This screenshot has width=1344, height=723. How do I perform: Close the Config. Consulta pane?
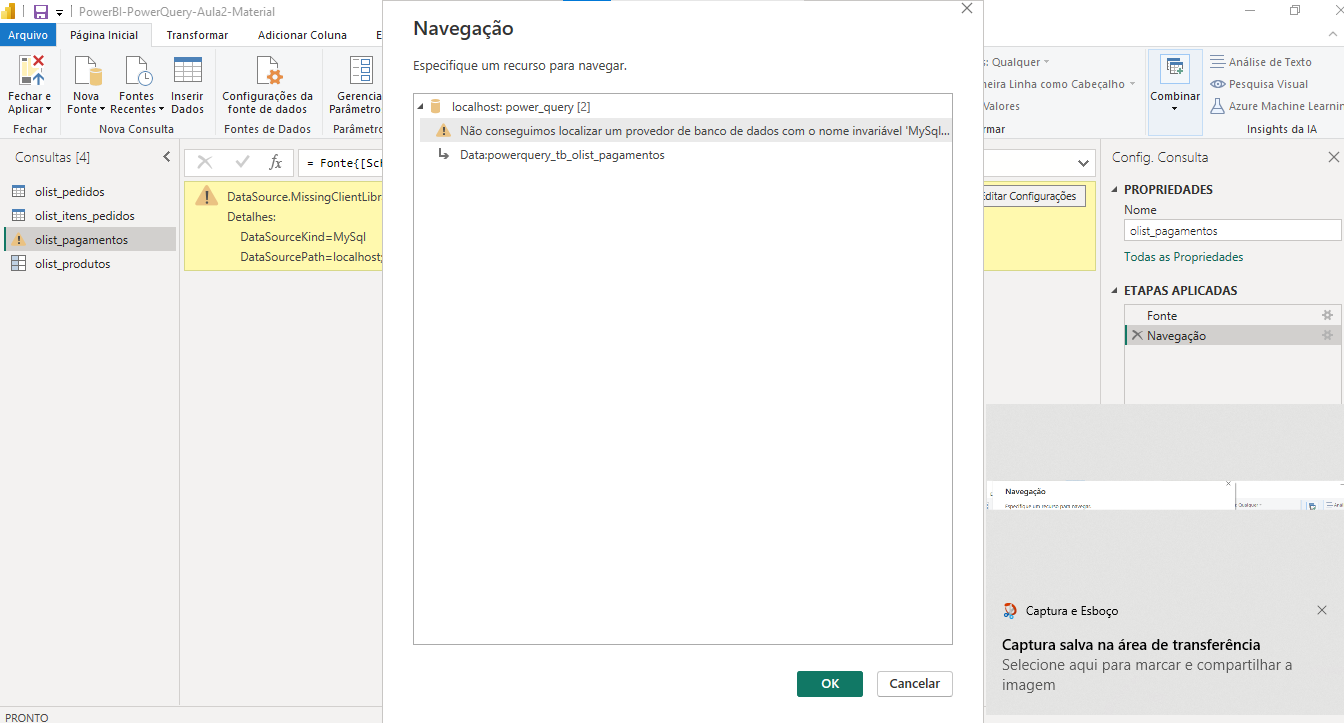point(1333,157)
